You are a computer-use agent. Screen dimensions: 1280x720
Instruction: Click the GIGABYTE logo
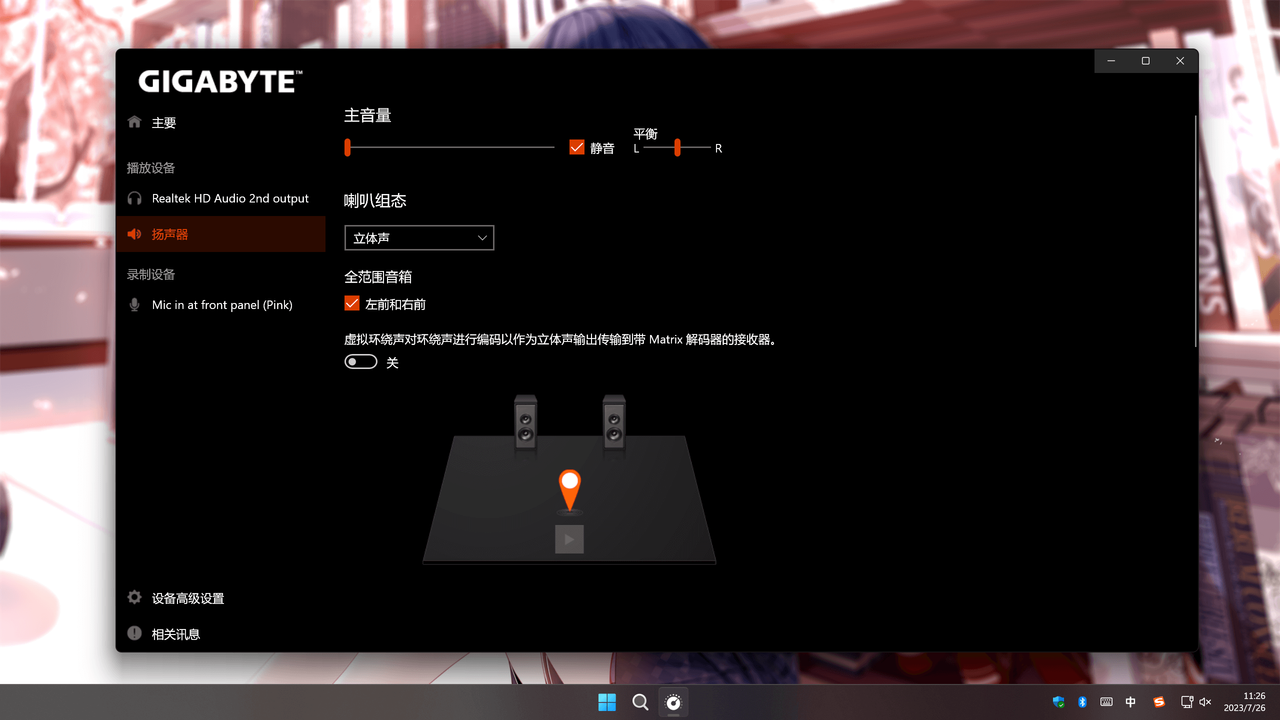pyautogui.click(x=220, y=81)
